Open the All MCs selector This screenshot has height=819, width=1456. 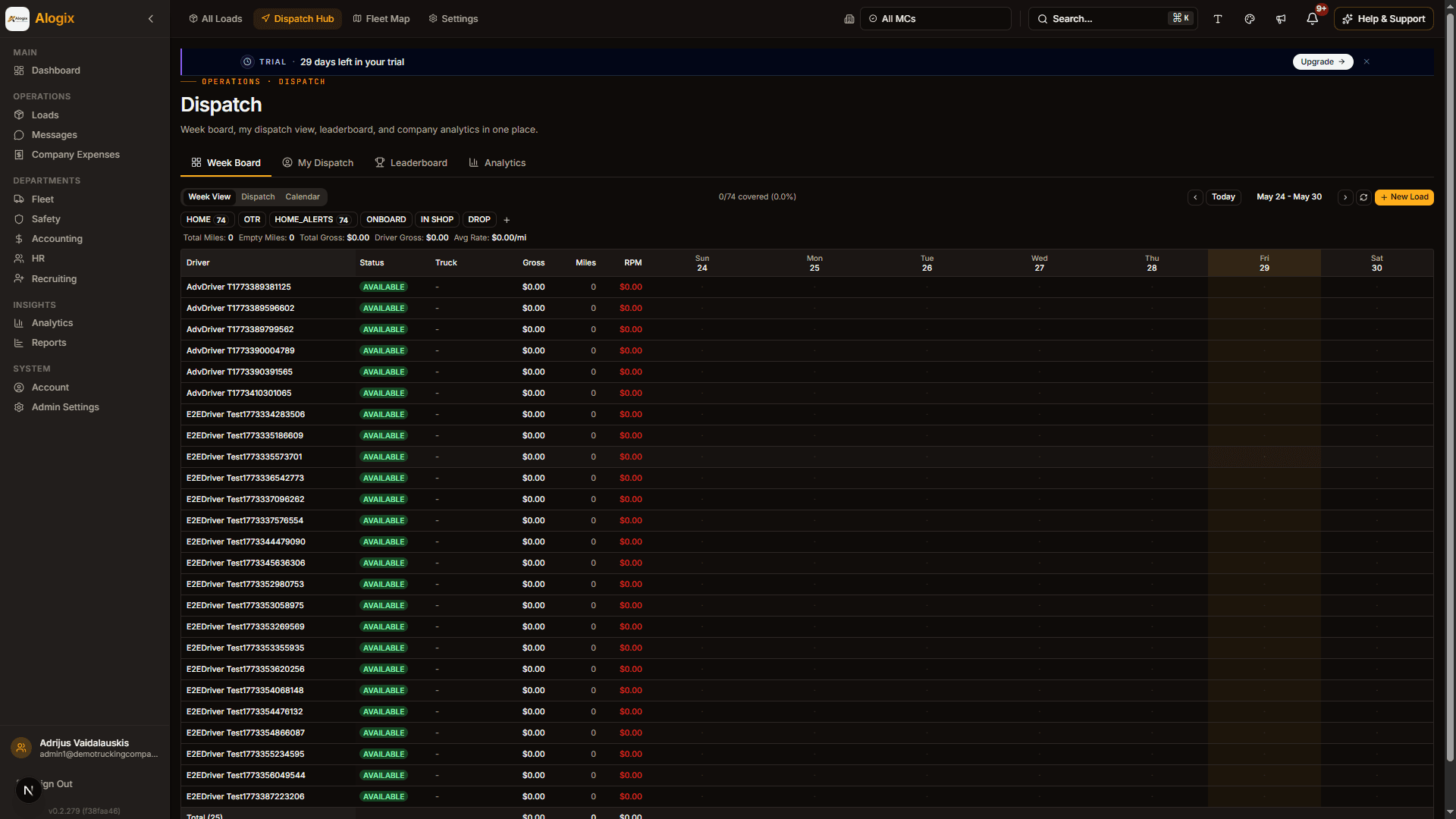[935, 19]
